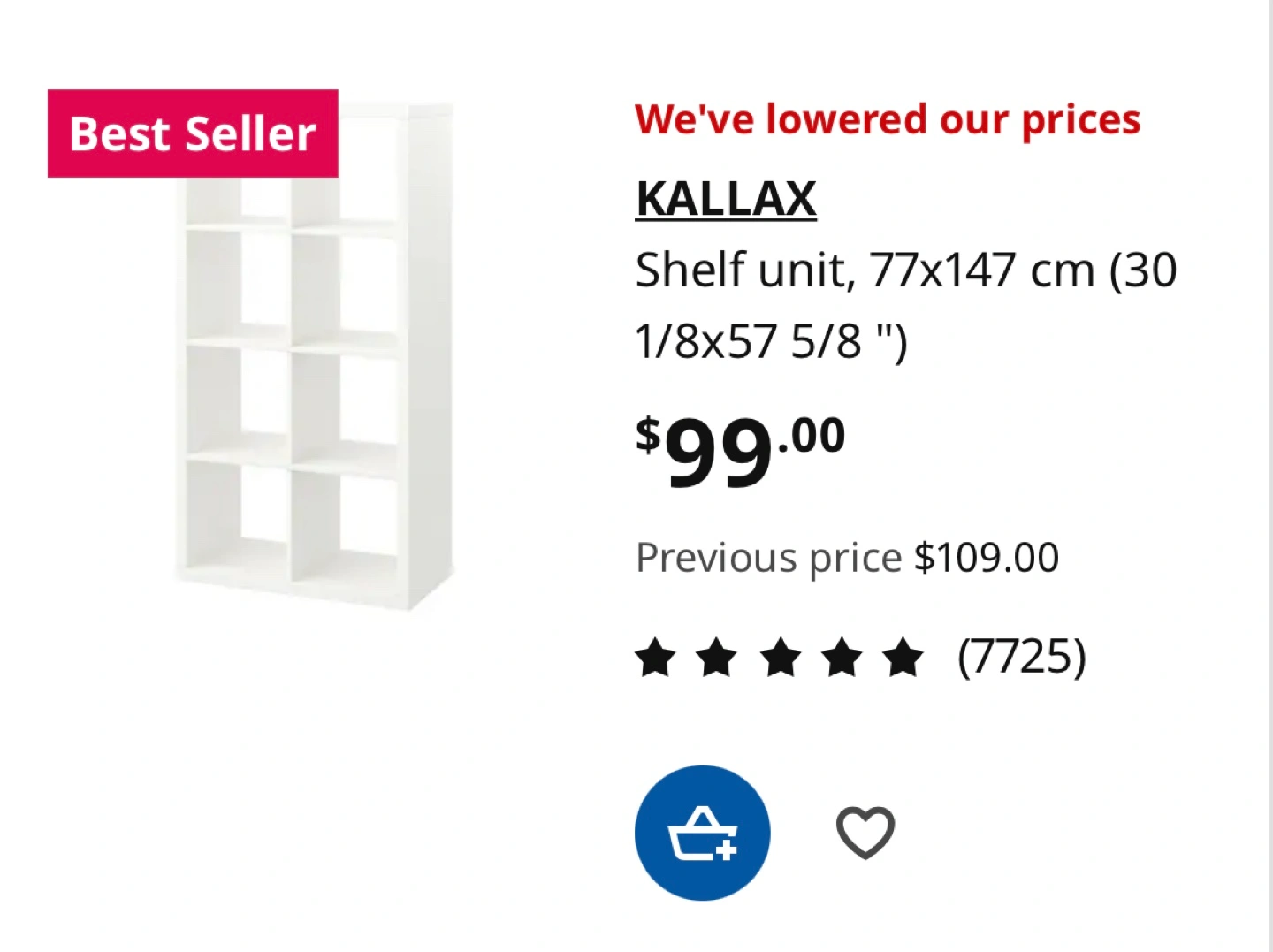Click the first rating star

[x=656, y=659]
